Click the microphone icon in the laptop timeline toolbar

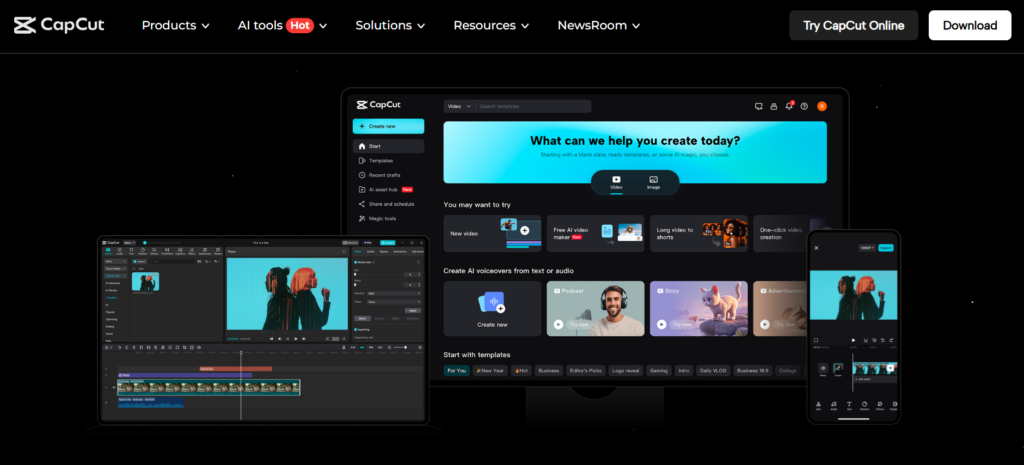tap(344, 347)
